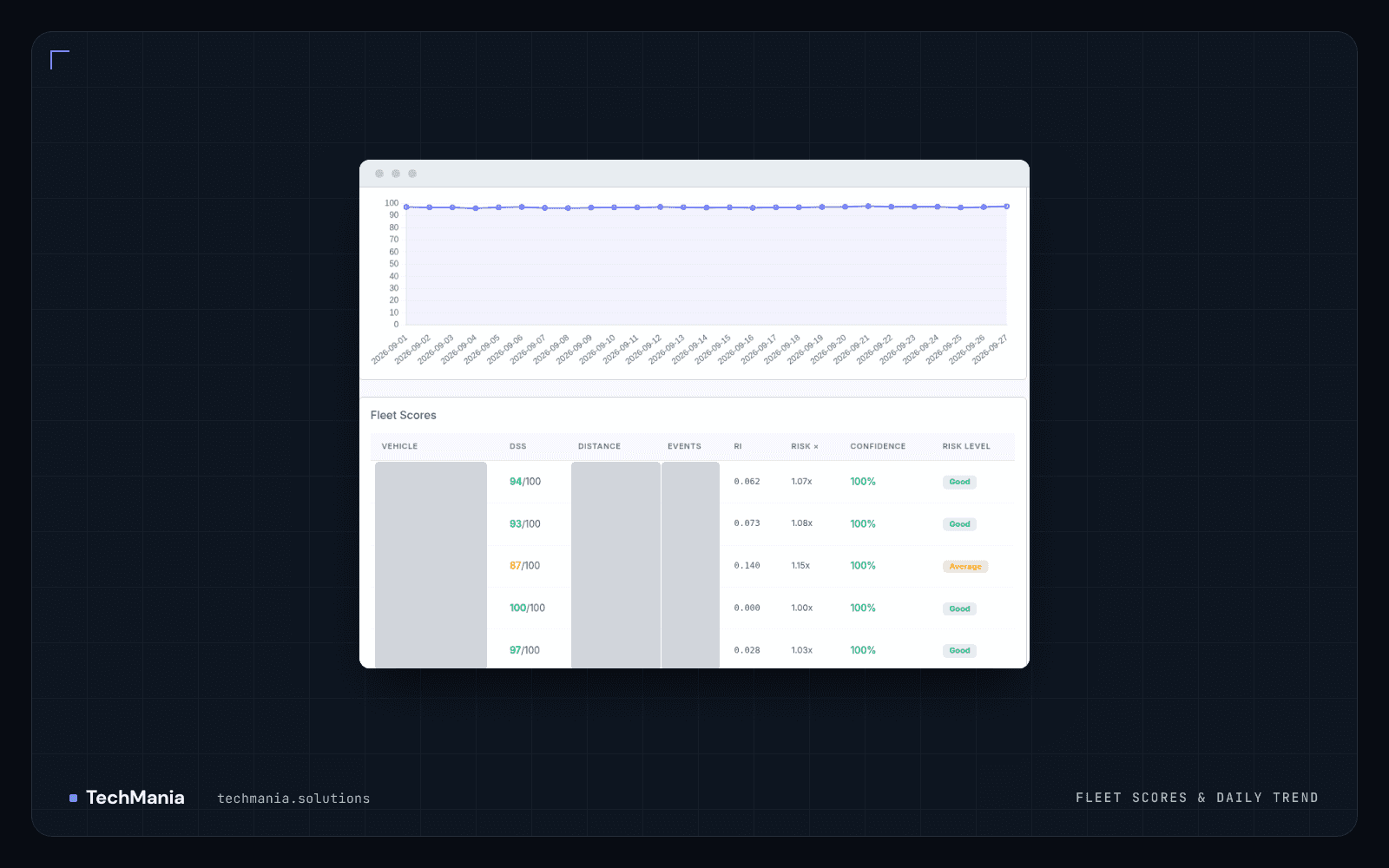
Task: Sort by the DSS column header
Action: click(x=517, y=446)
